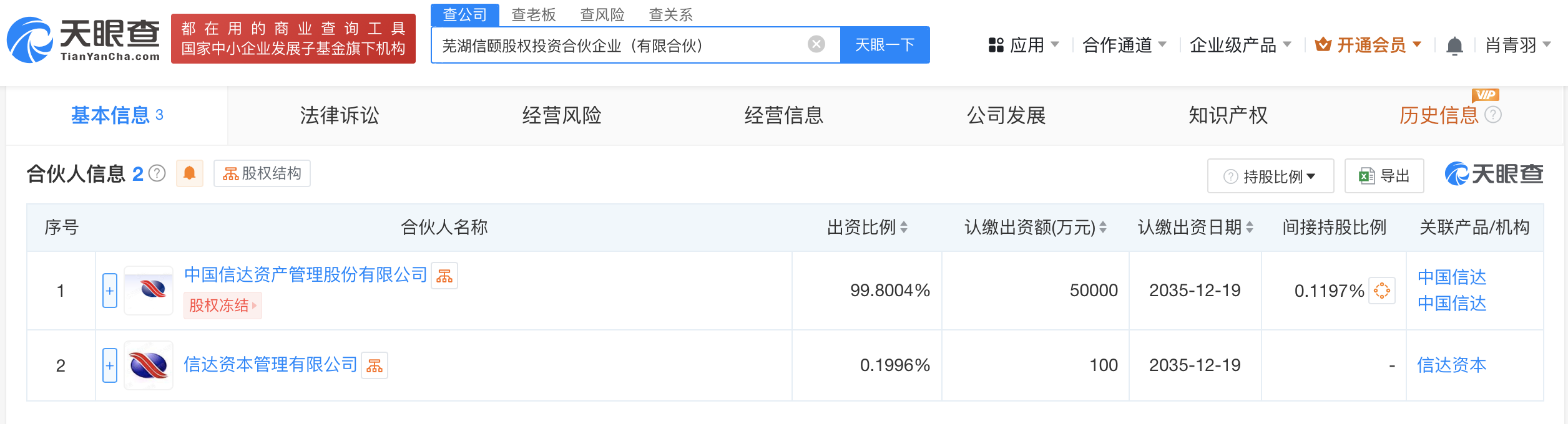
Task: Expand row 1 partner details
Action: [x=110, y=291]
